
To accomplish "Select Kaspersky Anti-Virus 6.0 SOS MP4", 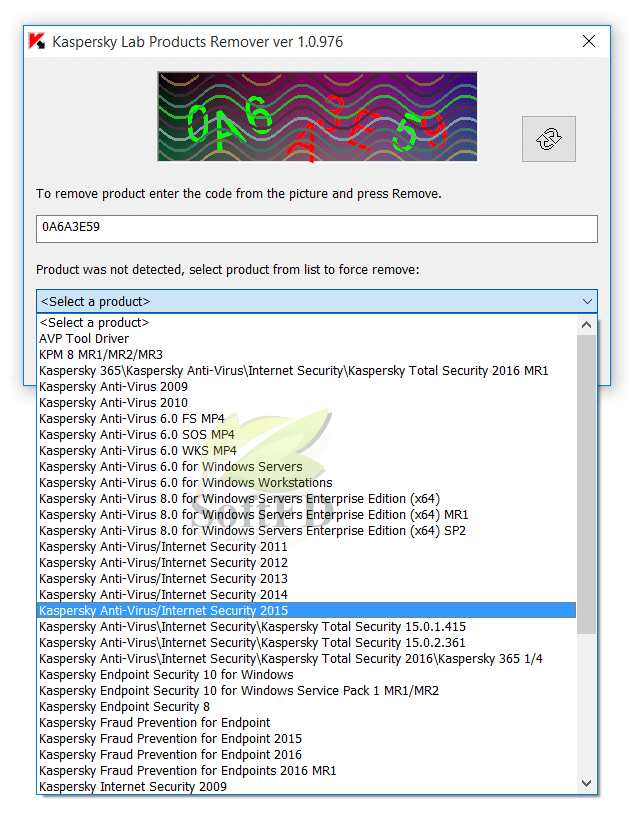I will coord(306,434).
